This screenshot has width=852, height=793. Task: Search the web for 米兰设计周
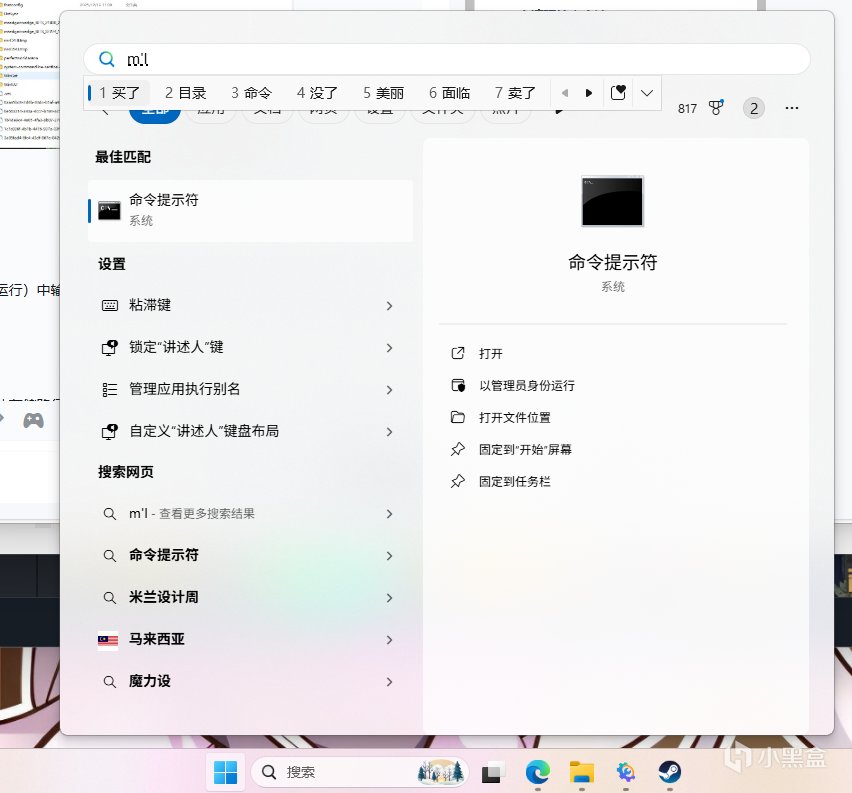249,597
